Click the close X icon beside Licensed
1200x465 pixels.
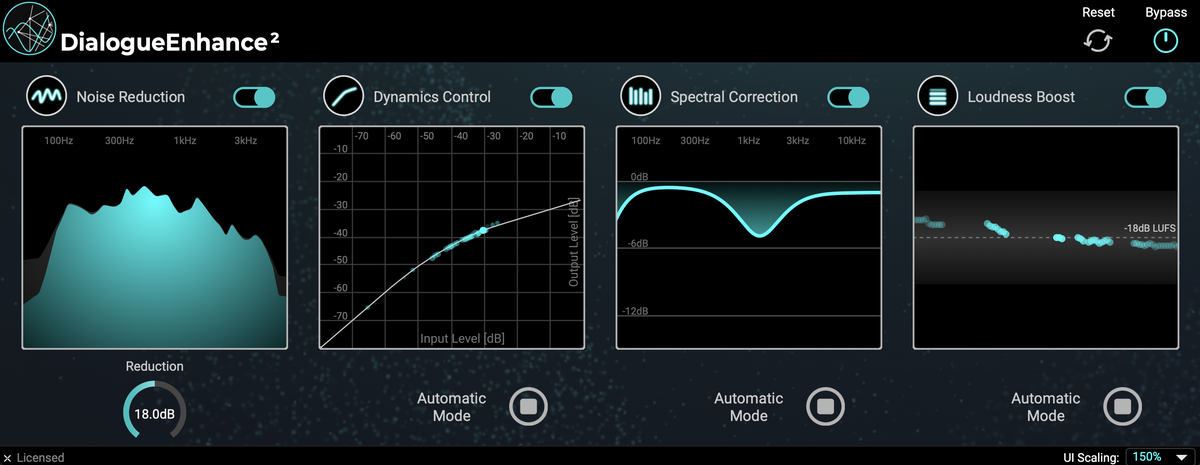click(8, 457)
